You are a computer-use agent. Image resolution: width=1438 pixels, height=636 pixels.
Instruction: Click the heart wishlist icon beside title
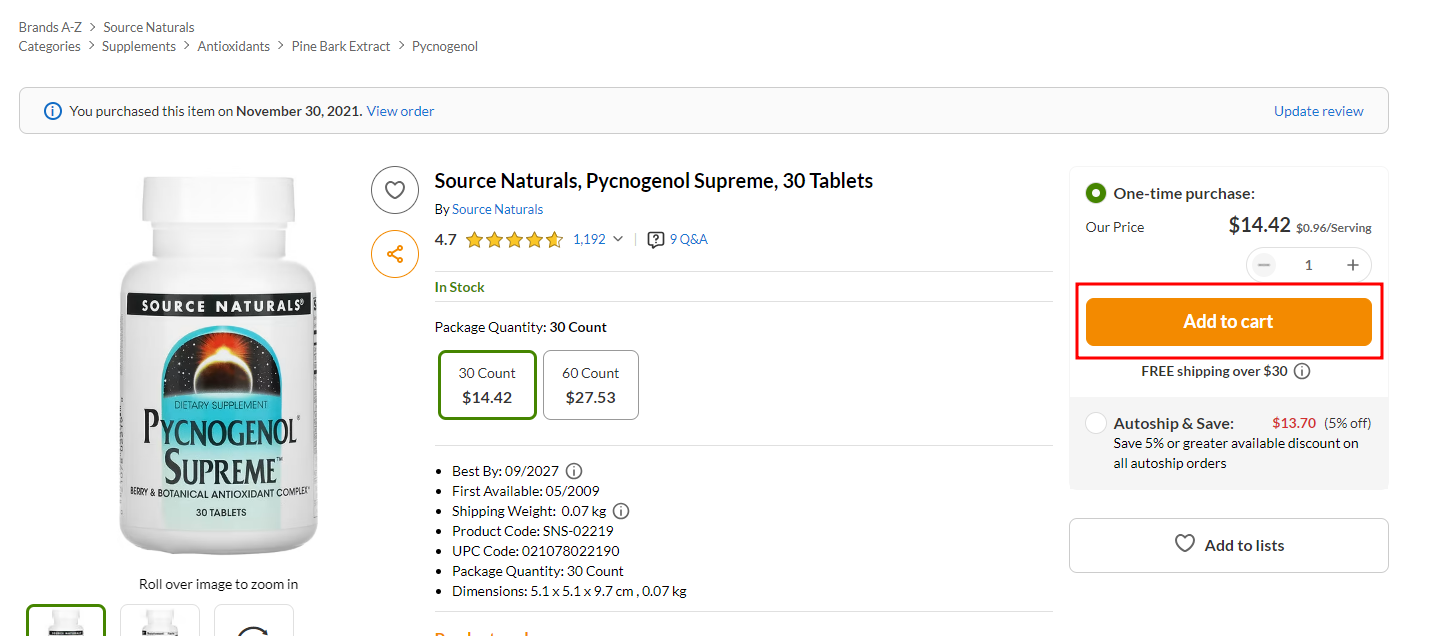click(395, 190)
